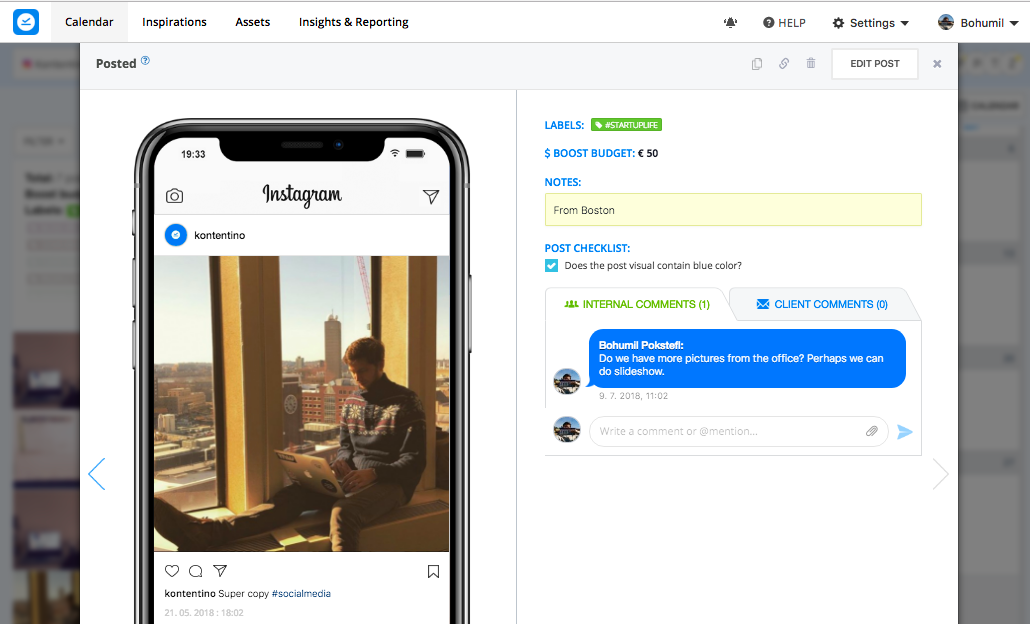1030x624 pixels.
Task: Click the avatar beside the comment input
Action: point(566,430)
